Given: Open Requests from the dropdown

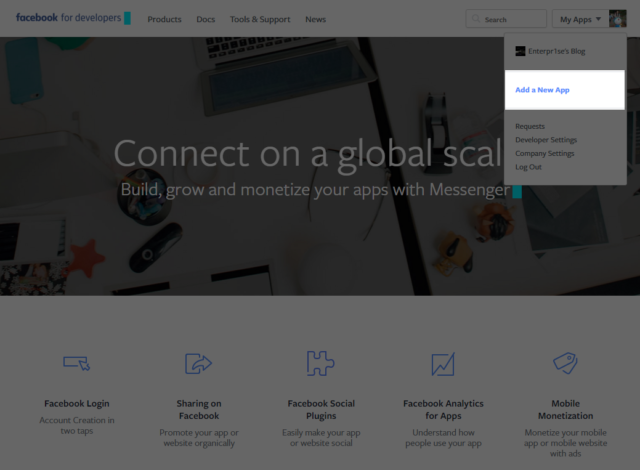Looking at the screenshot, I should [x=530, y=126].
